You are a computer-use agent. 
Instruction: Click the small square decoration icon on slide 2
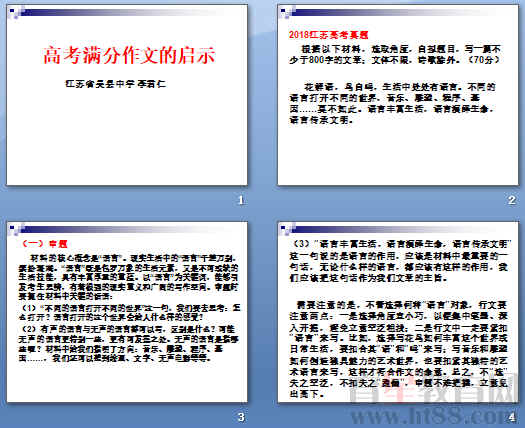tap(285, 13)
